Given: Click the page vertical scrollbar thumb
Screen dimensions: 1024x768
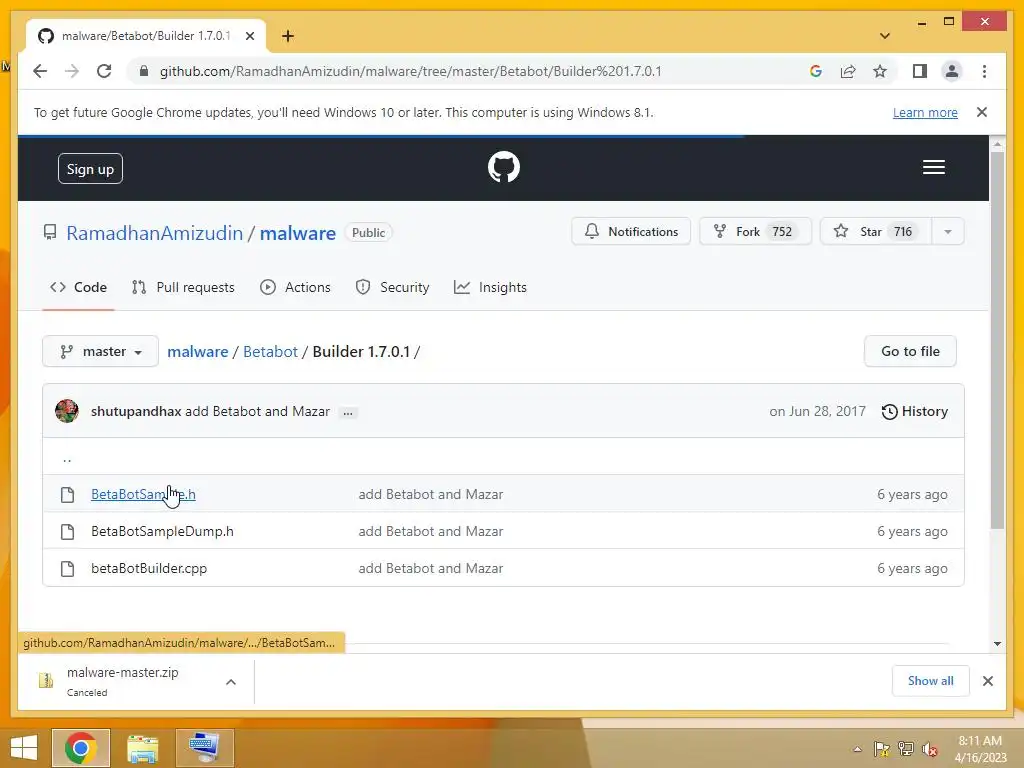Looking at the screenshot, I should coord(997,340).
